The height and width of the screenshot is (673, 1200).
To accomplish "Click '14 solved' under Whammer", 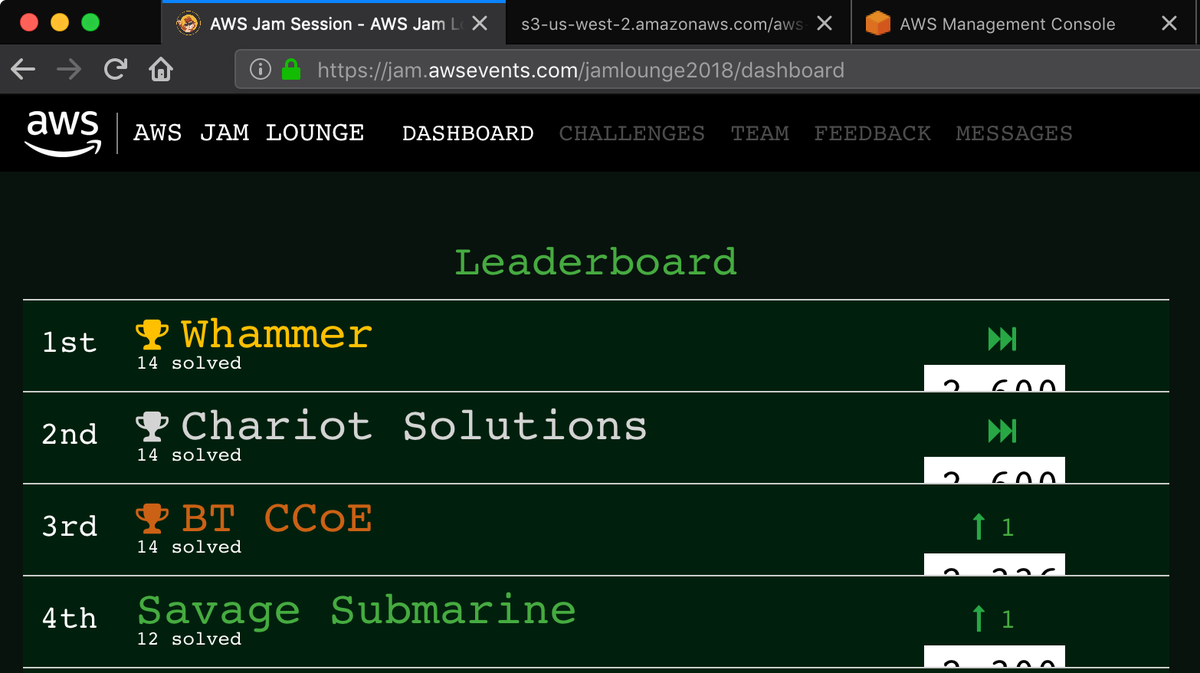I will pos(189,363).
